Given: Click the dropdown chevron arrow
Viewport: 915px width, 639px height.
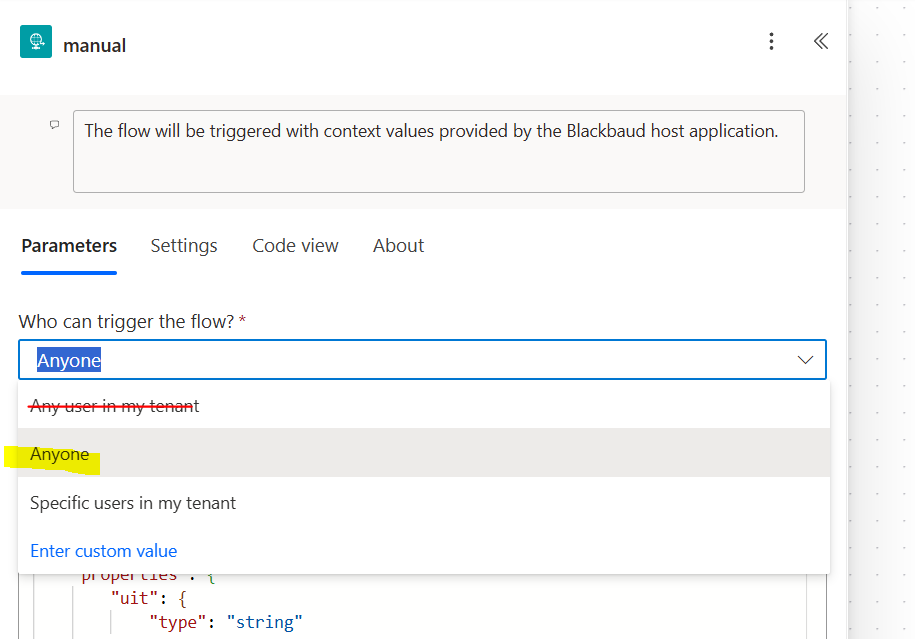Looking at the screenshot, I should [805, 360].
